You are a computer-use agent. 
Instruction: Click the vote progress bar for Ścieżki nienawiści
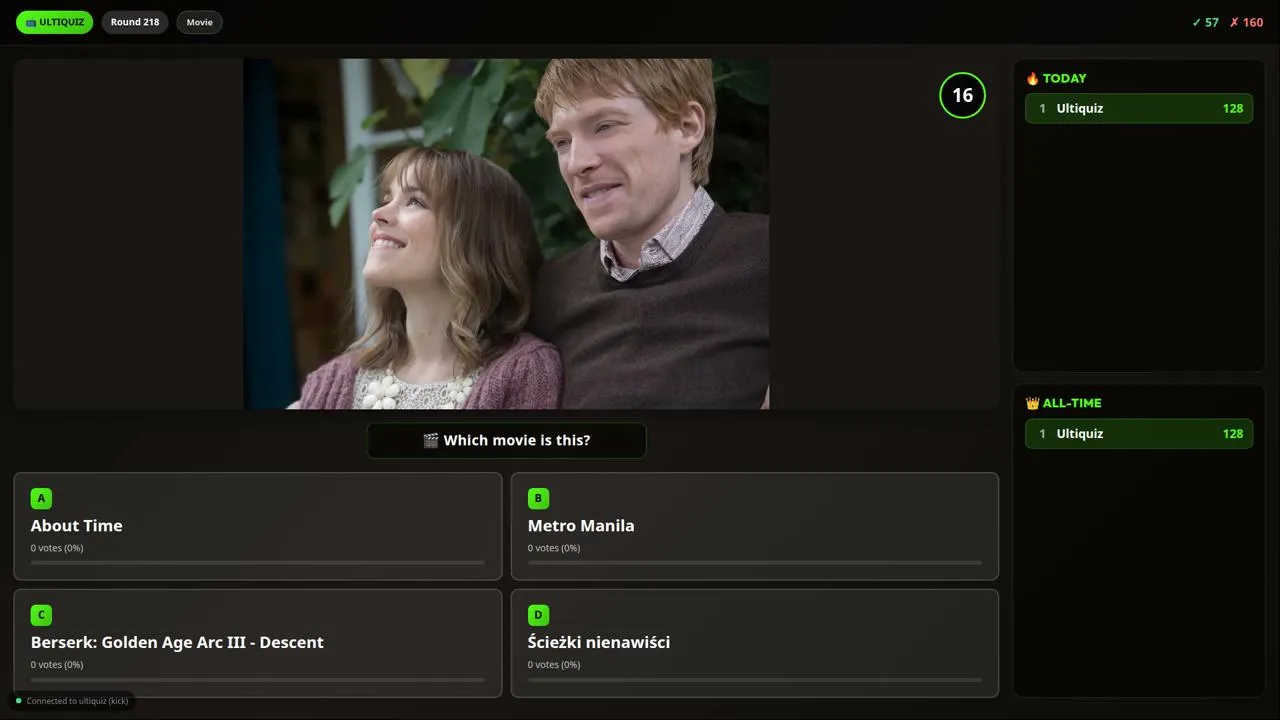pos(755,680)
